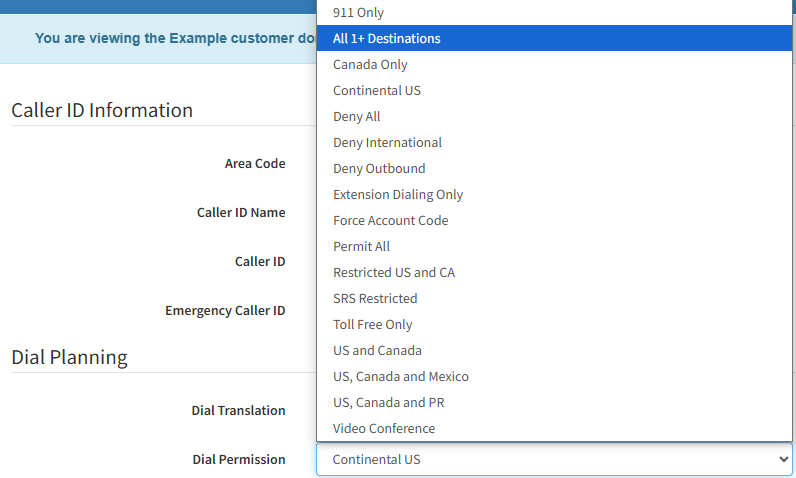Click the Dial Permission chevron arrow

(783, 459)
